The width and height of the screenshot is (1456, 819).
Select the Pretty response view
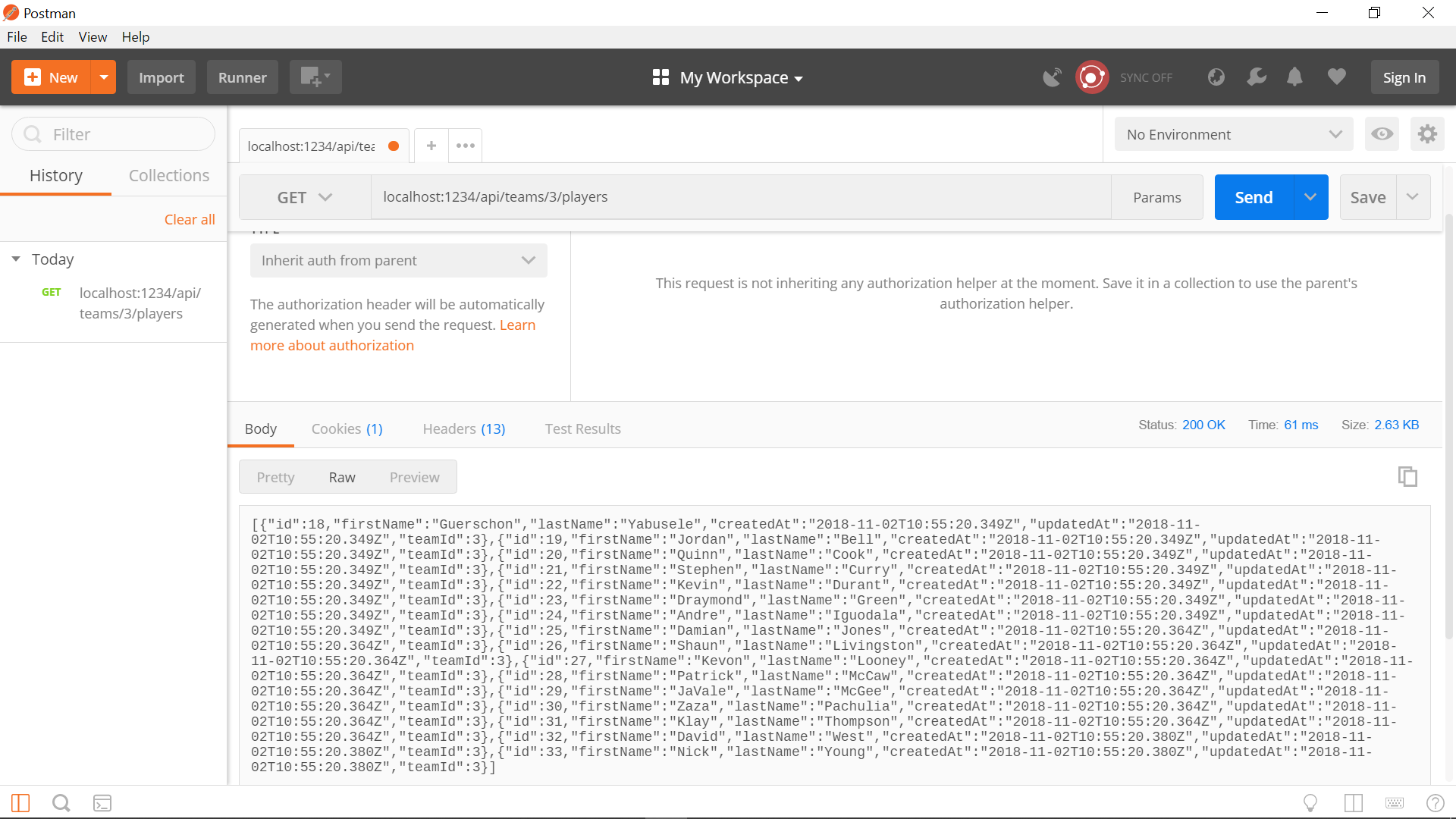click(x=275, y=477)
